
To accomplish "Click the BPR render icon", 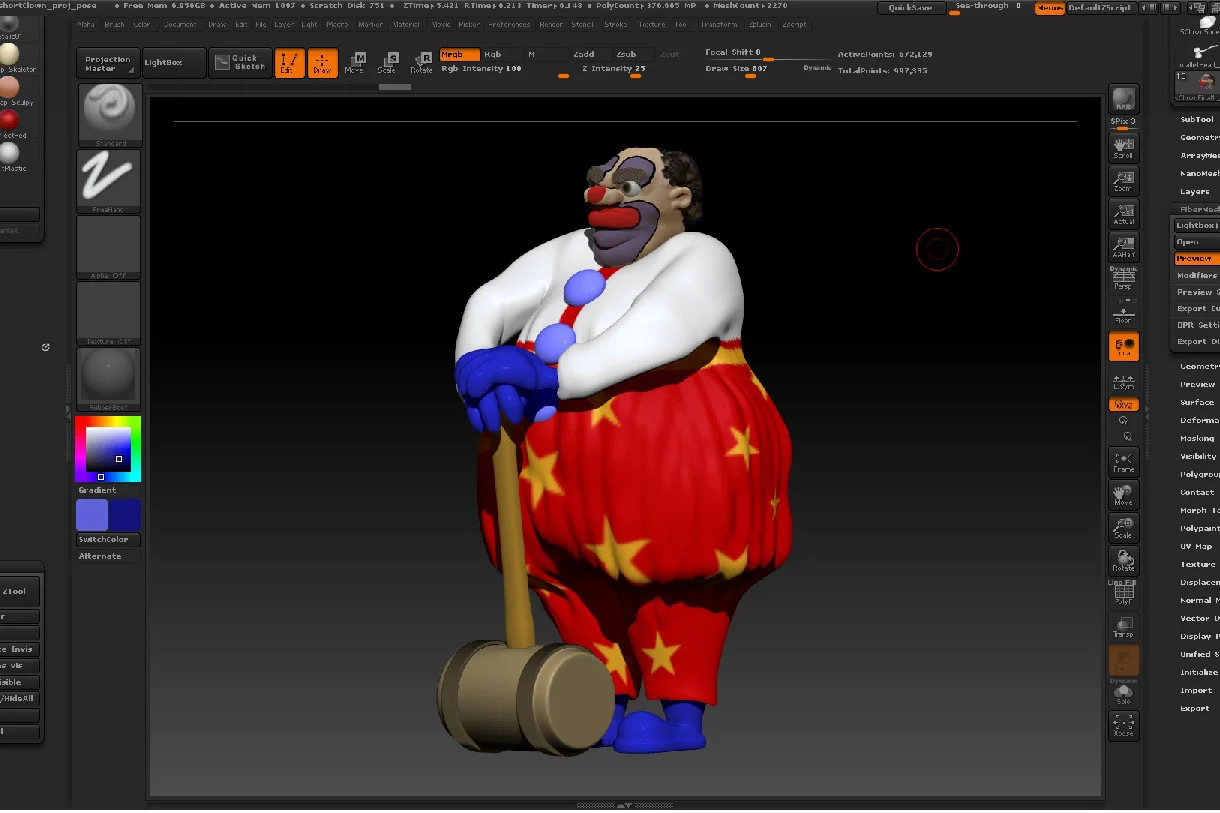I will [1123, 99].
